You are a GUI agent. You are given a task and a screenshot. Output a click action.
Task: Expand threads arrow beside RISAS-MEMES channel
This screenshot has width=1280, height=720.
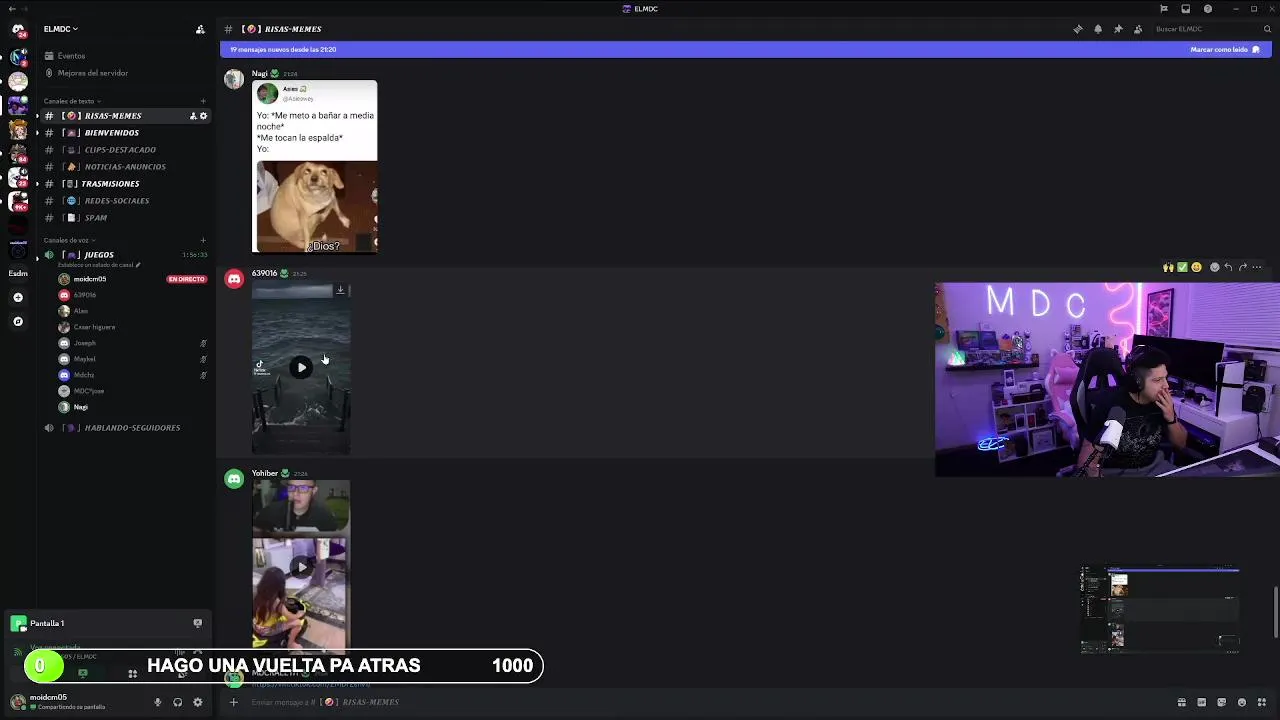click(37, 116)
